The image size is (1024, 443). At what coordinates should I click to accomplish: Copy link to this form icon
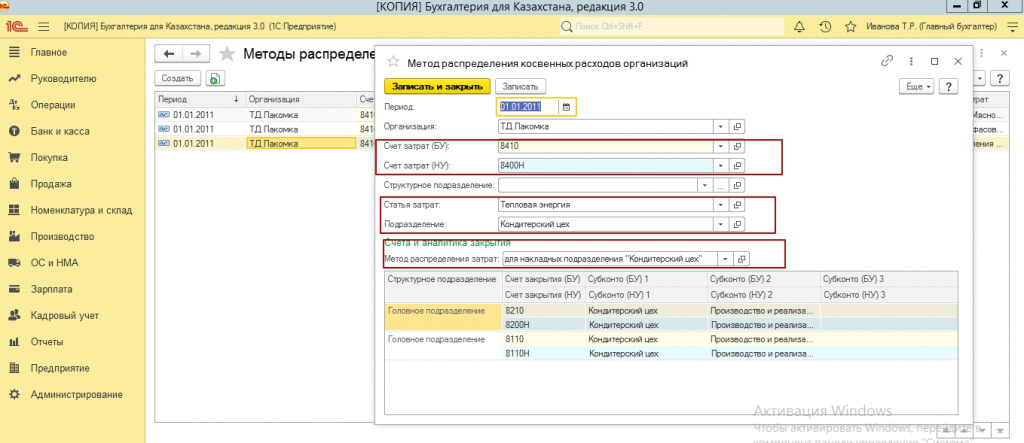[887, 61]
